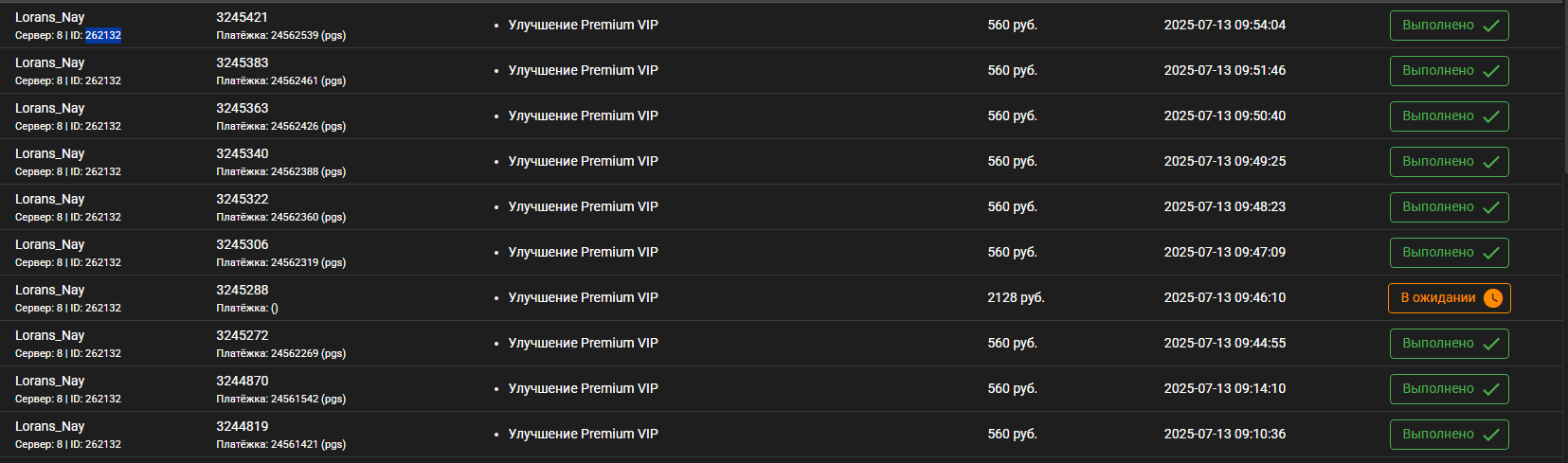Click payment ID 24561542 (pgs)

[308, 399]
